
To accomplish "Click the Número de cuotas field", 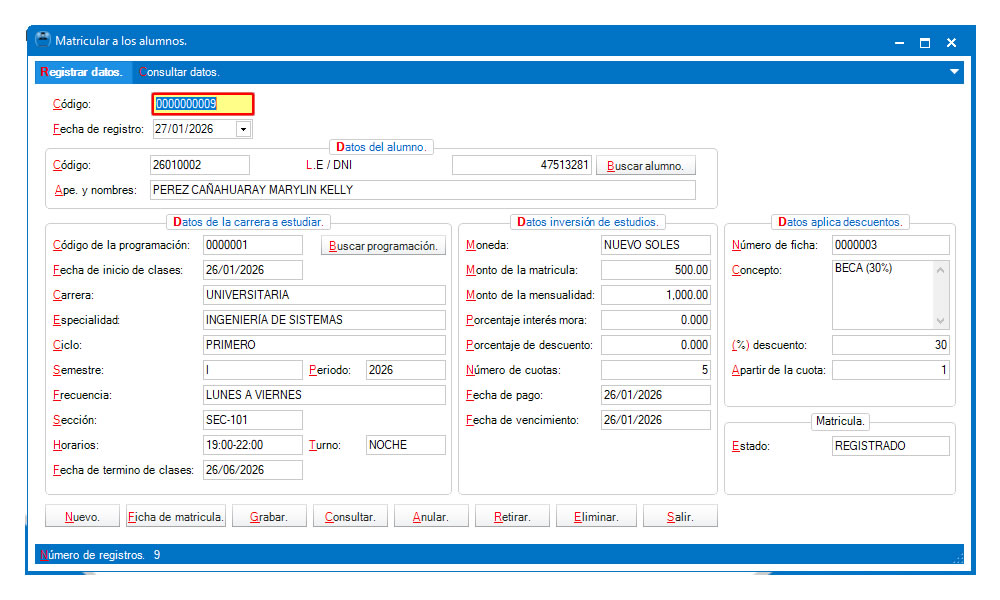I will 656,370.
